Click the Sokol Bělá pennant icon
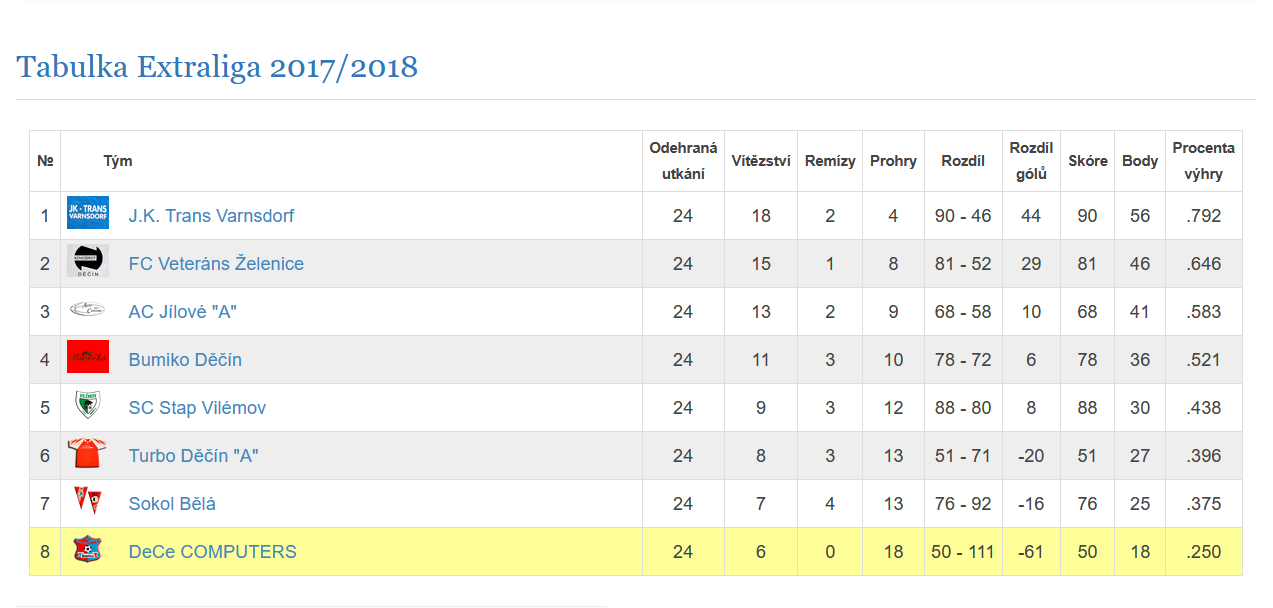The height and width of the screenshot is (608, 1273). pyautogui.click(x=88, y=501)
